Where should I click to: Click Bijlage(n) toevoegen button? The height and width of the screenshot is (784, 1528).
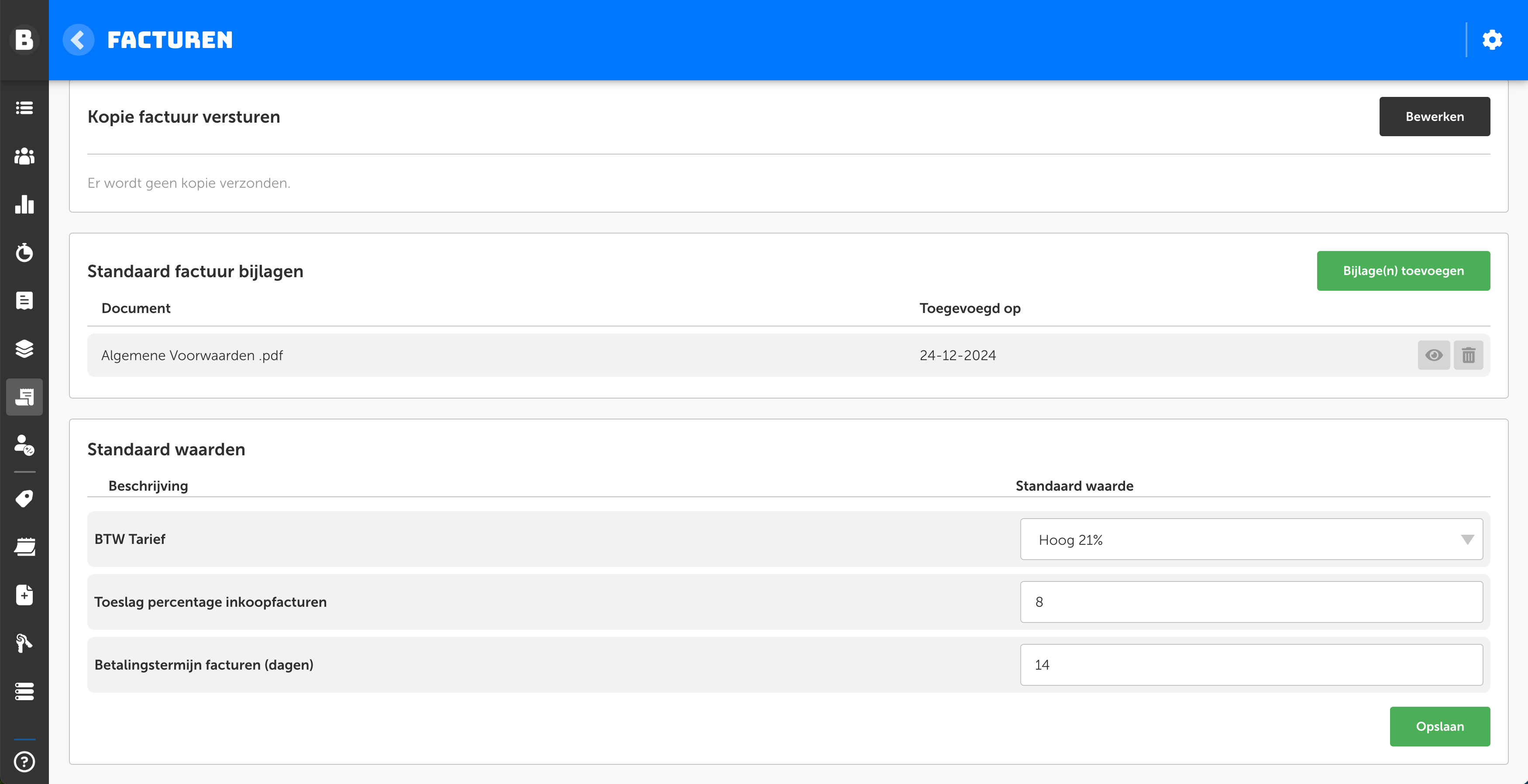point(1403,271)
